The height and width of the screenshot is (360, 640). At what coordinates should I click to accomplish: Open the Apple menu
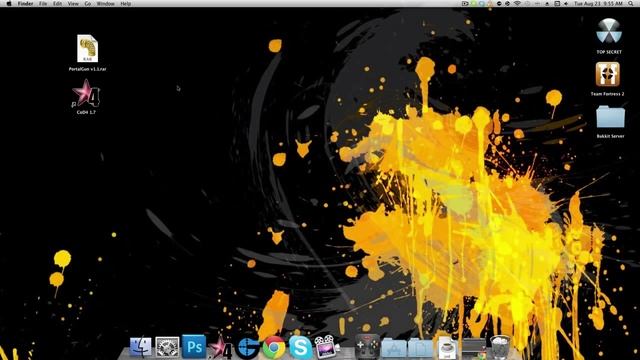tap(9, 4)
